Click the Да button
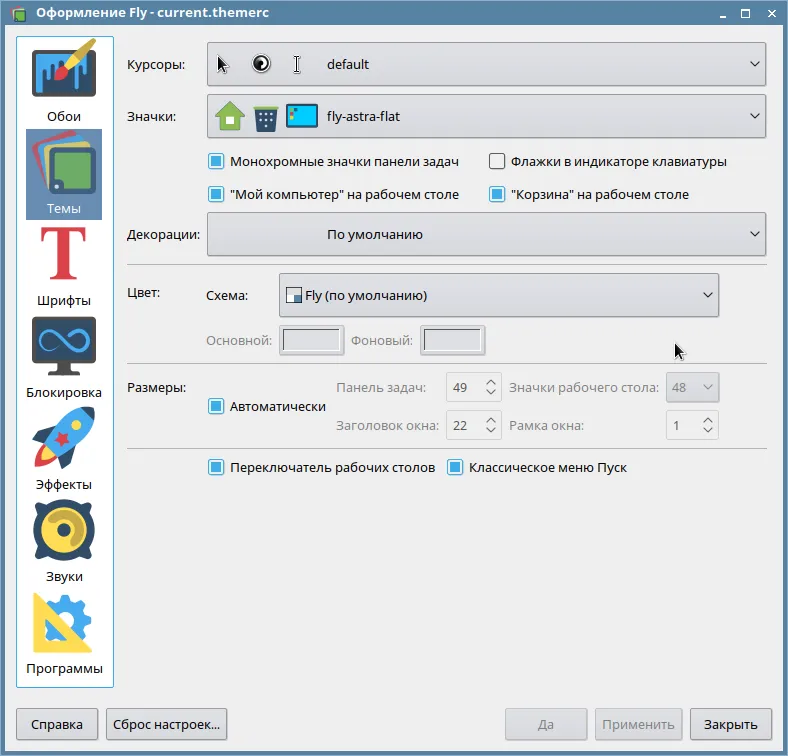 click(x=546, y=724)
